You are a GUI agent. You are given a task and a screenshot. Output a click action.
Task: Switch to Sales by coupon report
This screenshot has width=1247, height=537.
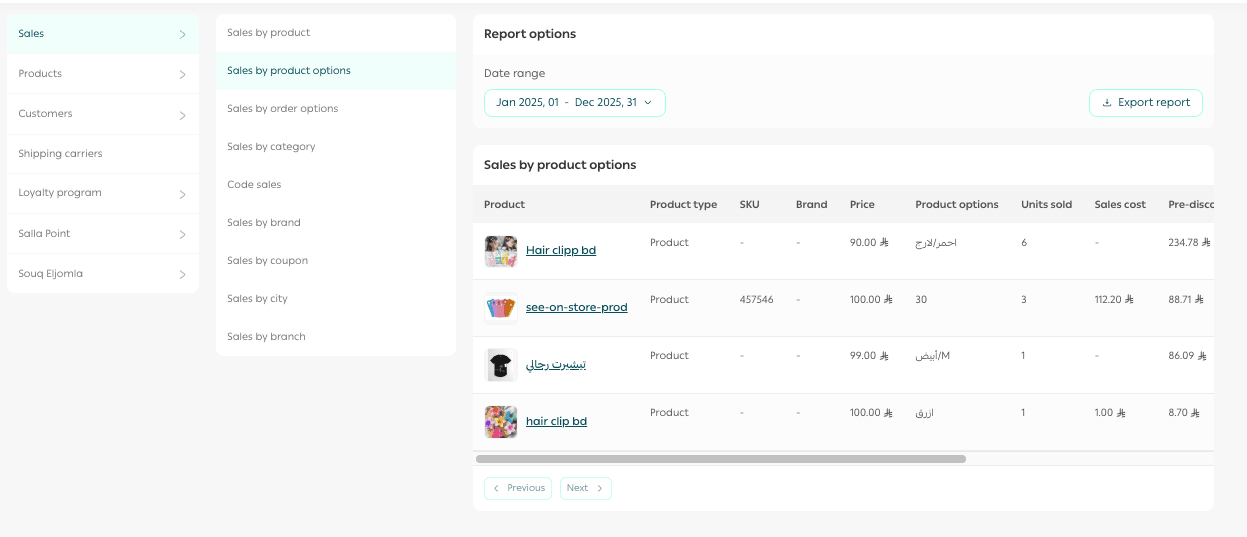[267, 261]
